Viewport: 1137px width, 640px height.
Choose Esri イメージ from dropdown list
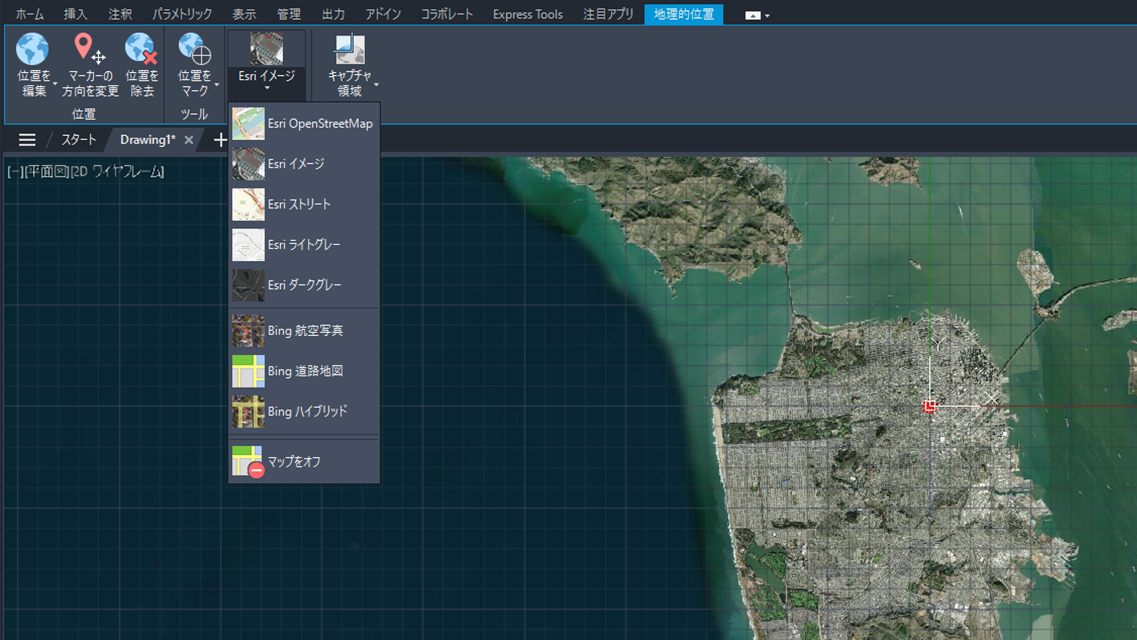[304, 164]
